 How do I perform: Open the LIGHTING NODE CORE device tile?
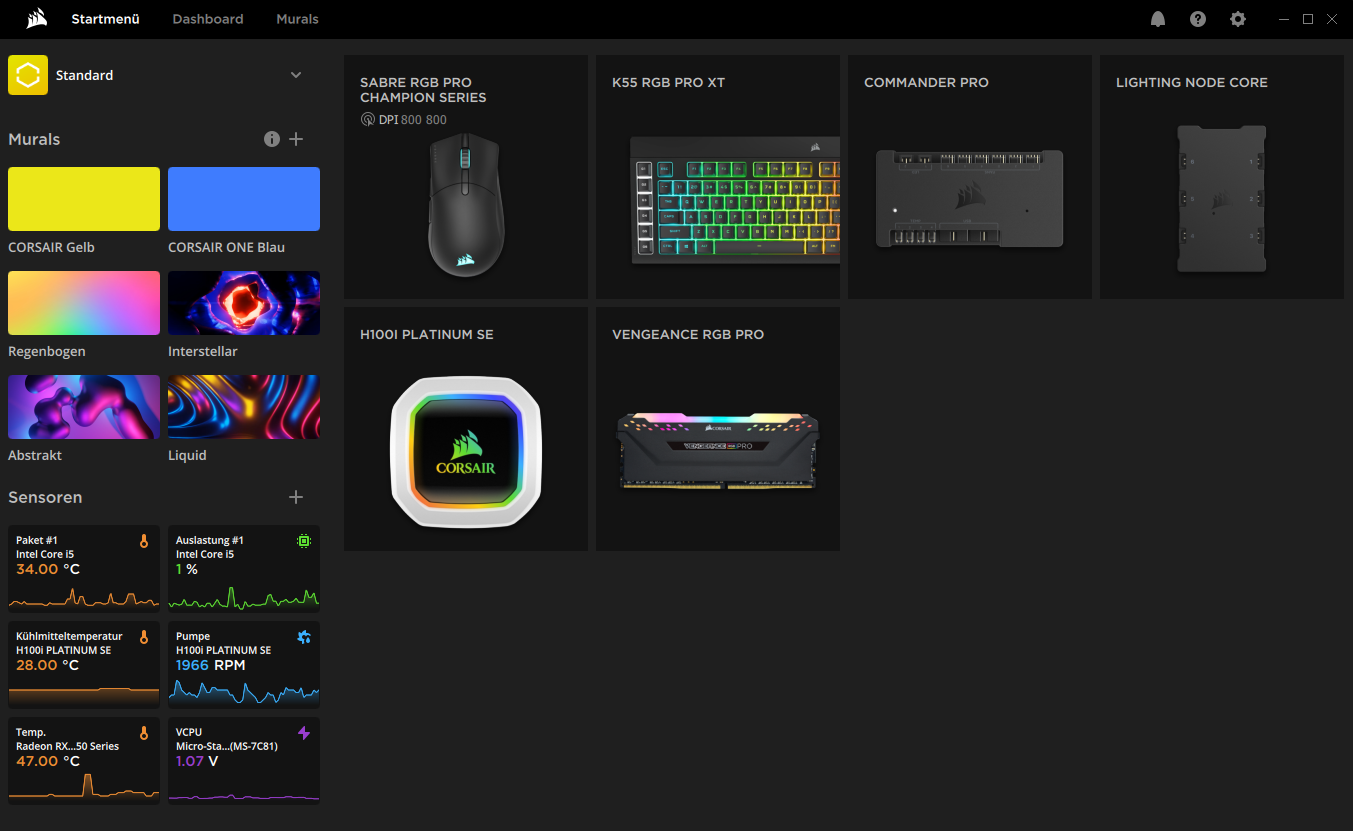pyautogui.click(x=1222, y=177)
